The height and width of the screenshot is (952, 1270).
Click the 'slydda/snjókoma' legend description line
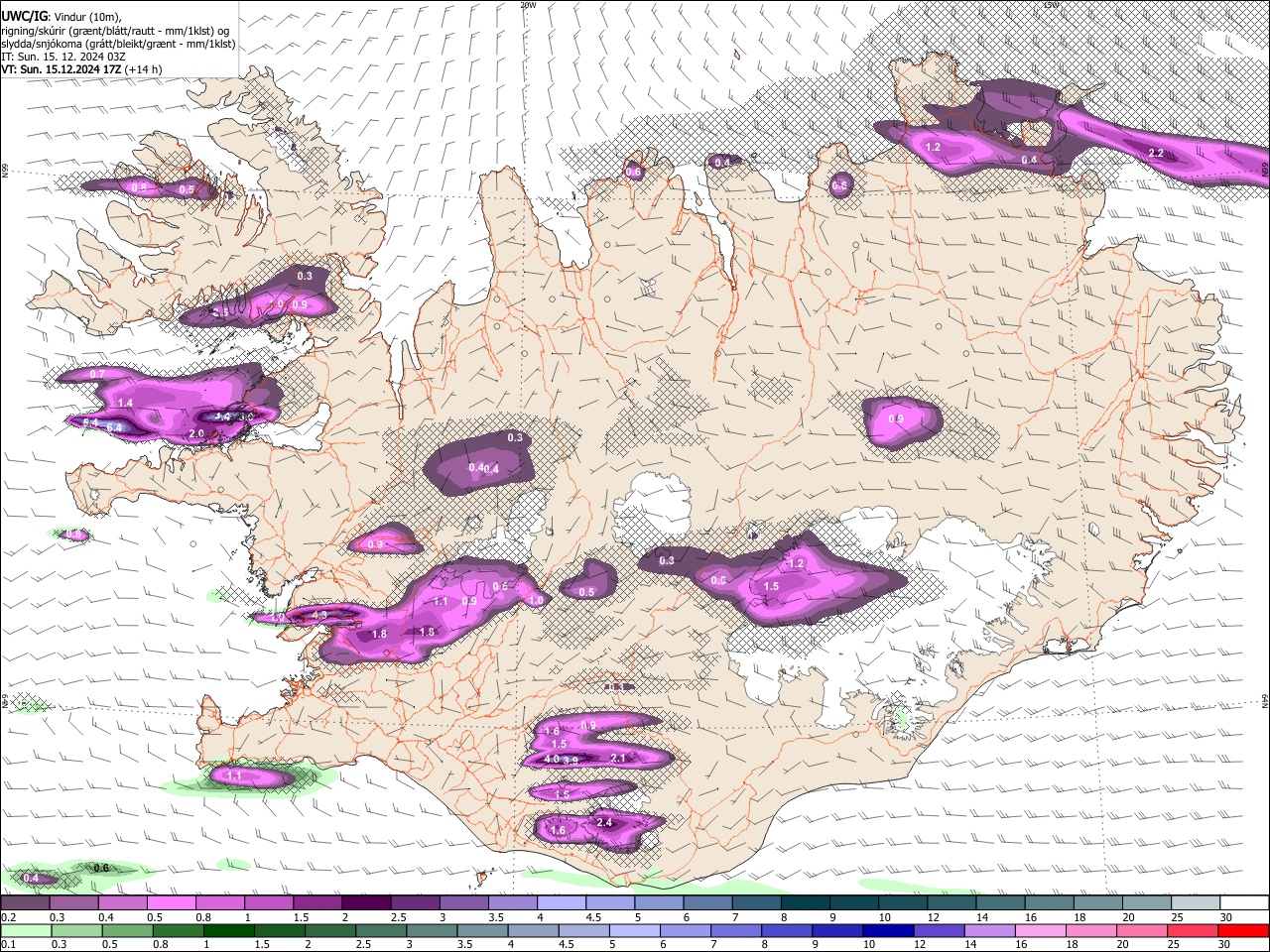click(118, 44)
